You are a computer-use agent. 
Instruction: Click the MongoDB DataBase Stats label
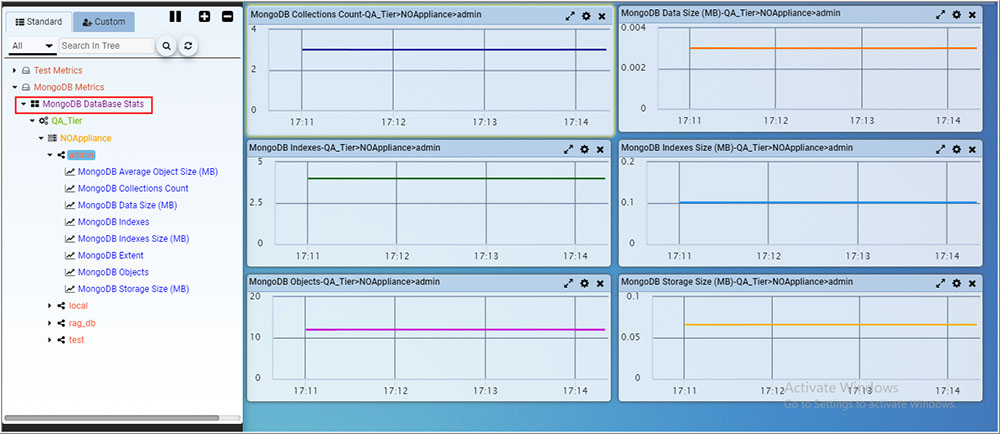[x=93, y=104]
